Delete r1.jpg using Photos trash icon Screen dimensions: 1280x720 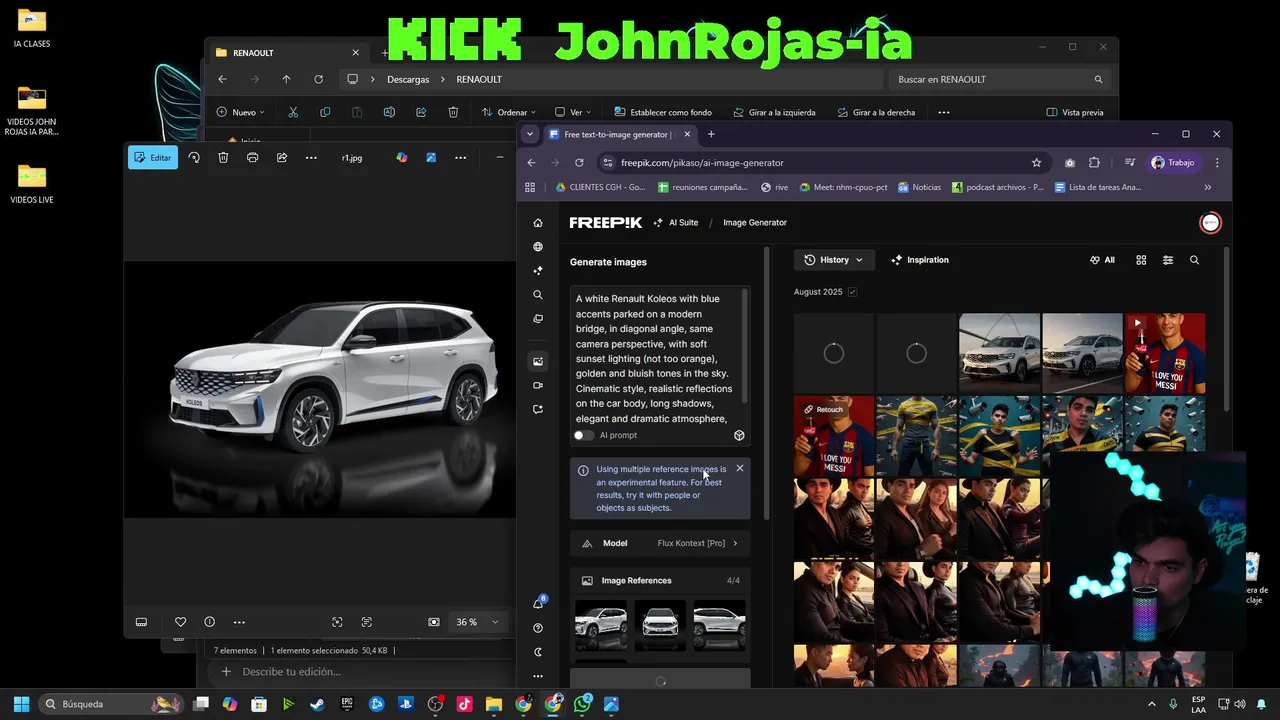223,158
